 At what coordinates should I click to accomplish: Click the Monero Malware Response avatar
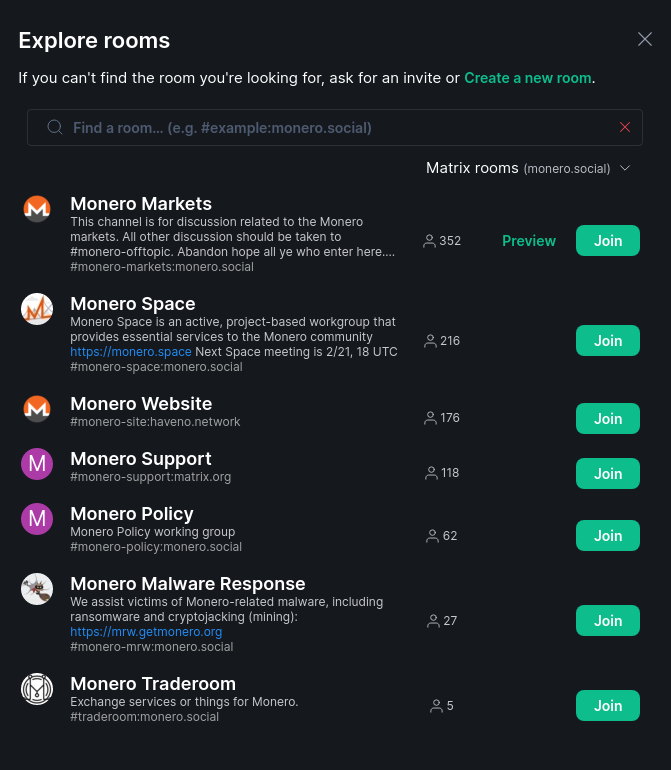click(x=37, y=589)
